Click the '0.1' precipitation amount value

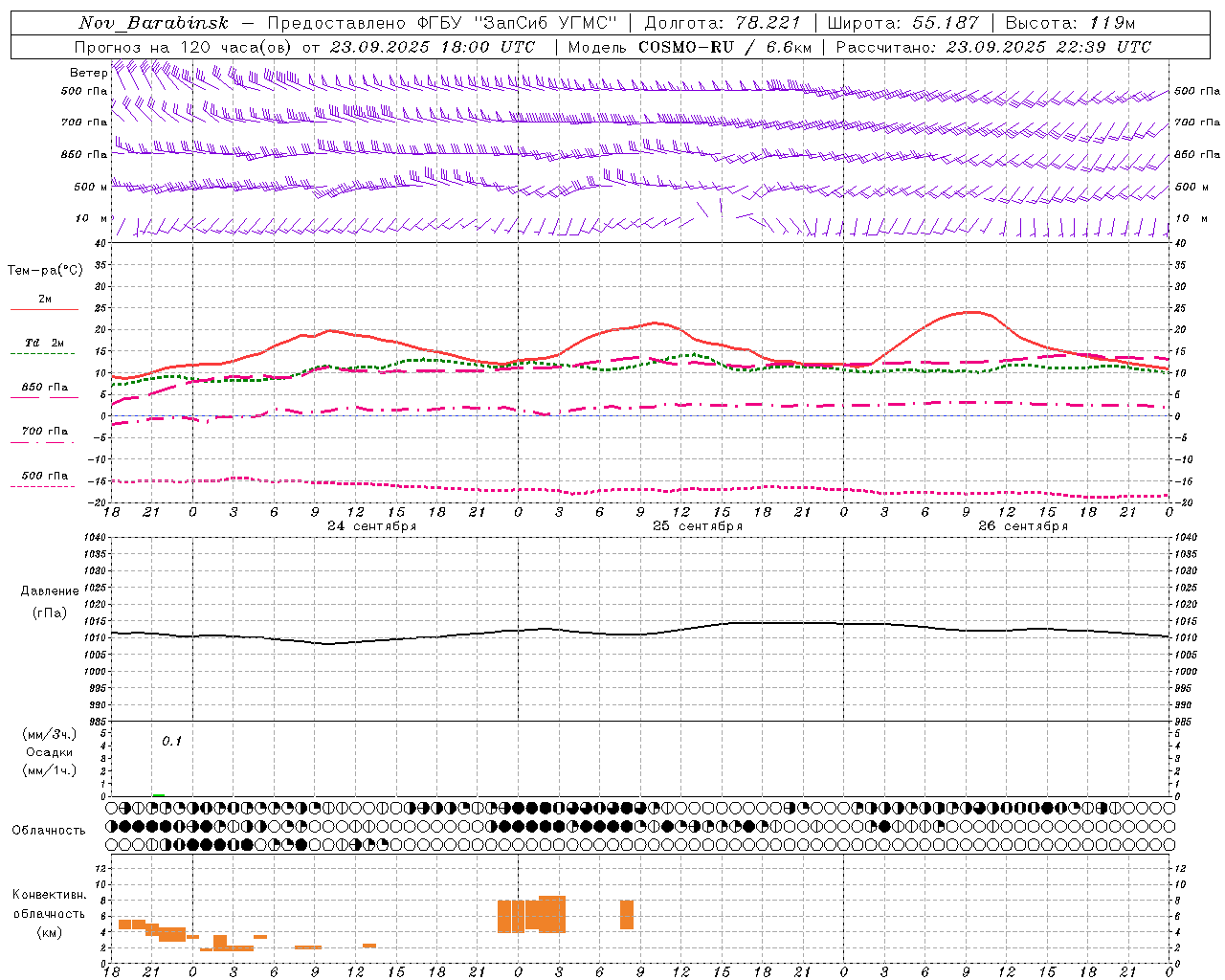tap(171, 742)
